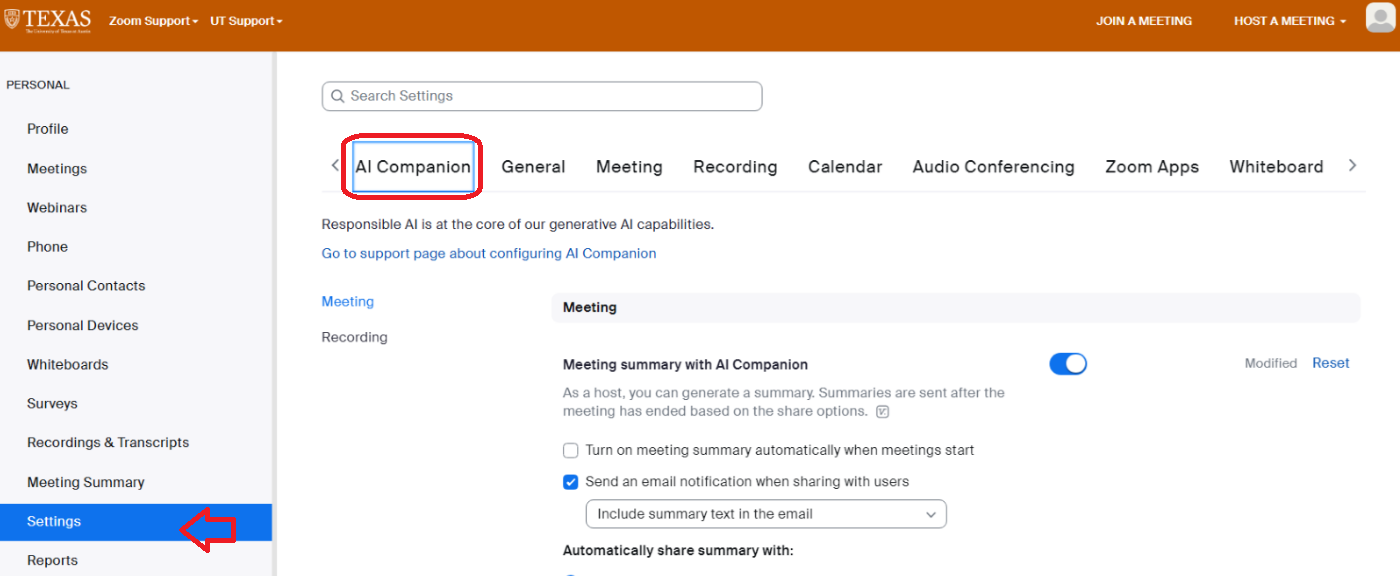Focus the Search Settings field
This screenshot has width=1400, height=576.
click(x=550, y=96)
